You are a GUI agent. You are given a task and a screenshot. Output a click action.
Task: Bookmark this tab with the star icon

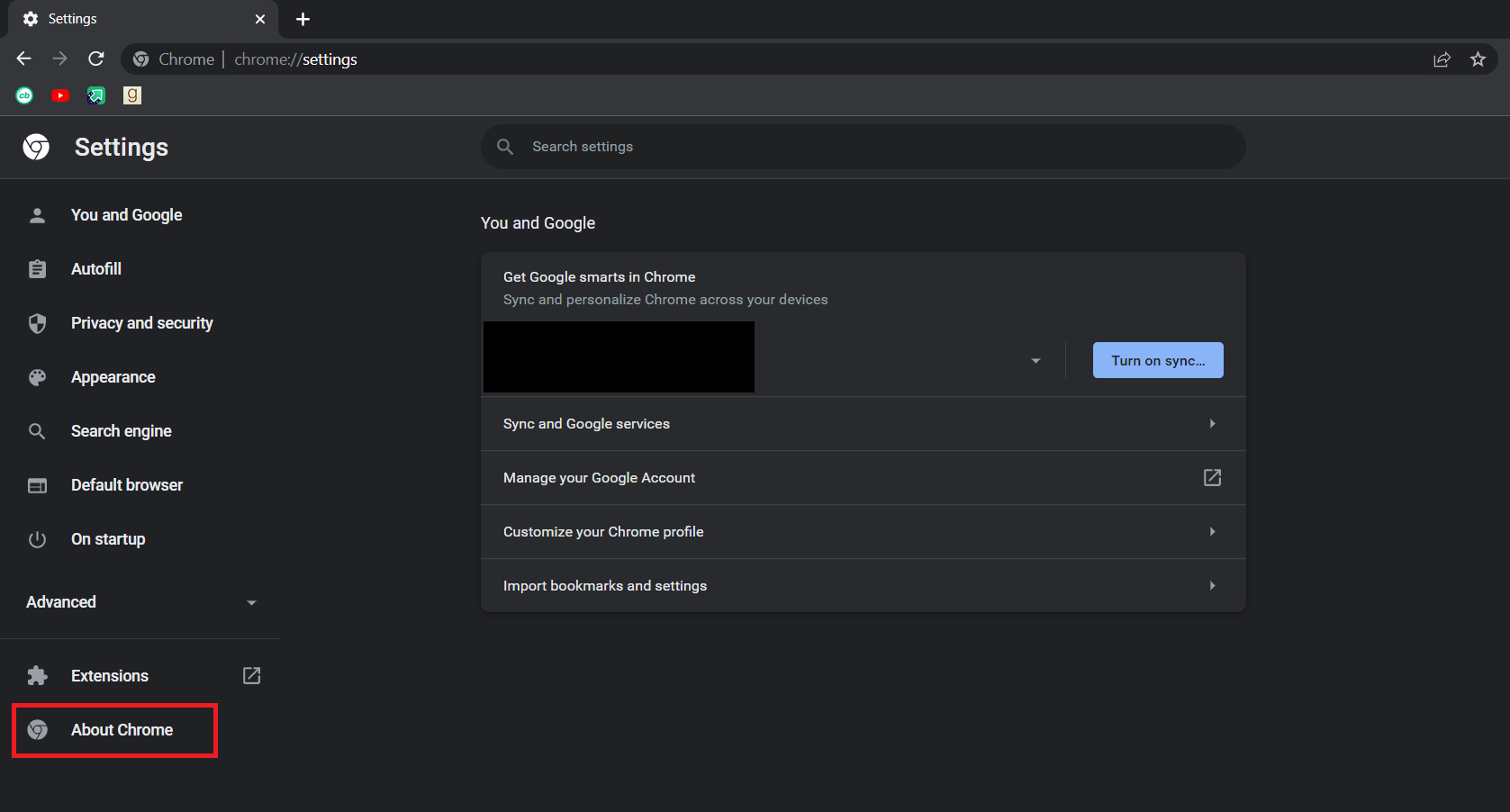point(1478,59)
